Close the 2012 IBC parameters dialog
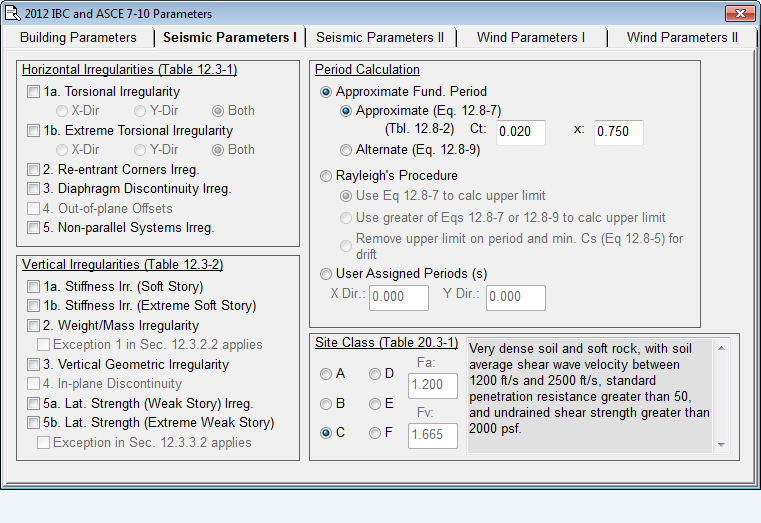The width and height of the screenshot is (761, 523). (738, 13)
